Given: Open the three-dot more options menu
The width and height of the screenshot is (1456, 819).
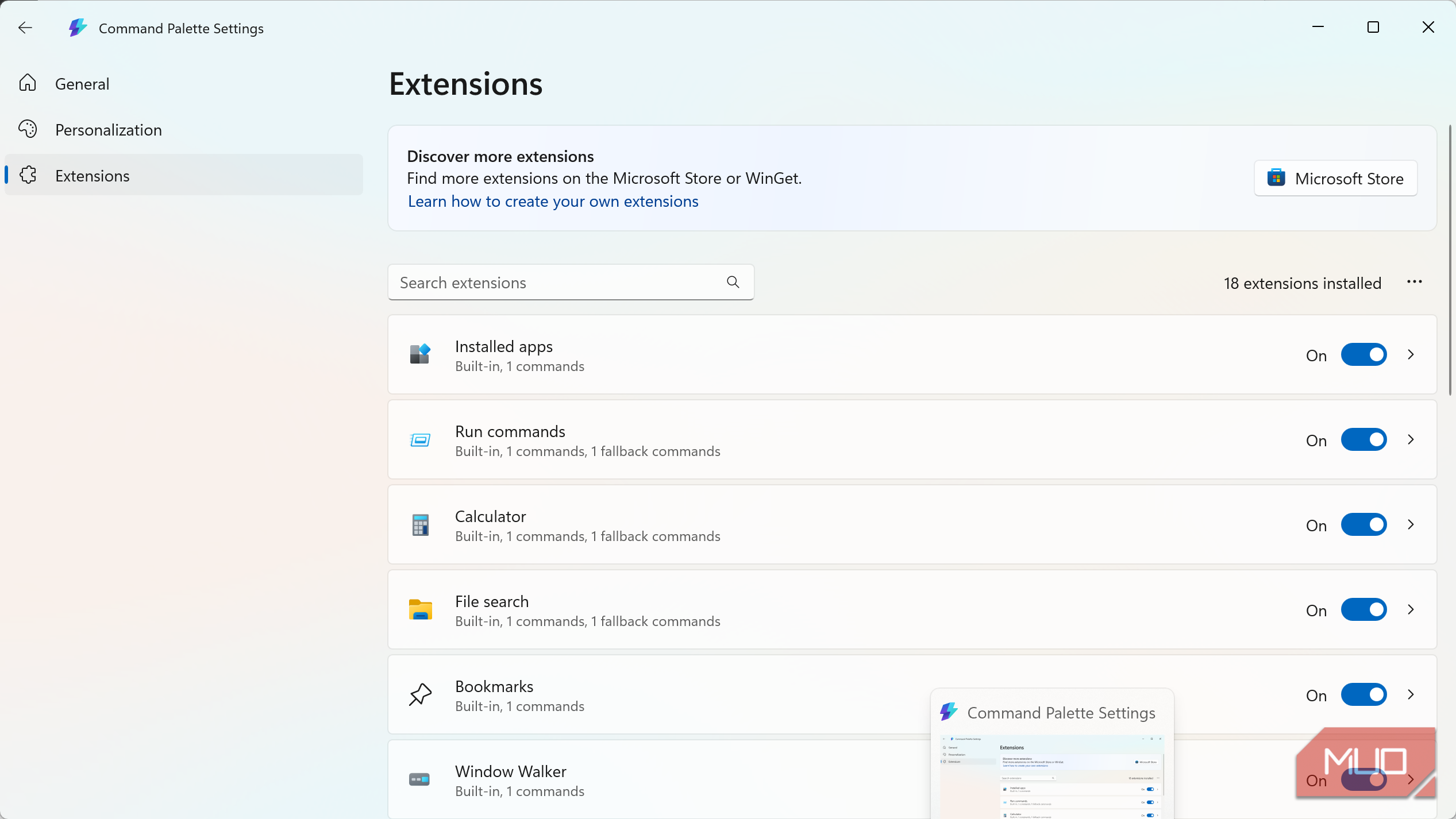Looking at the screenshot, I should (1414, 282).
